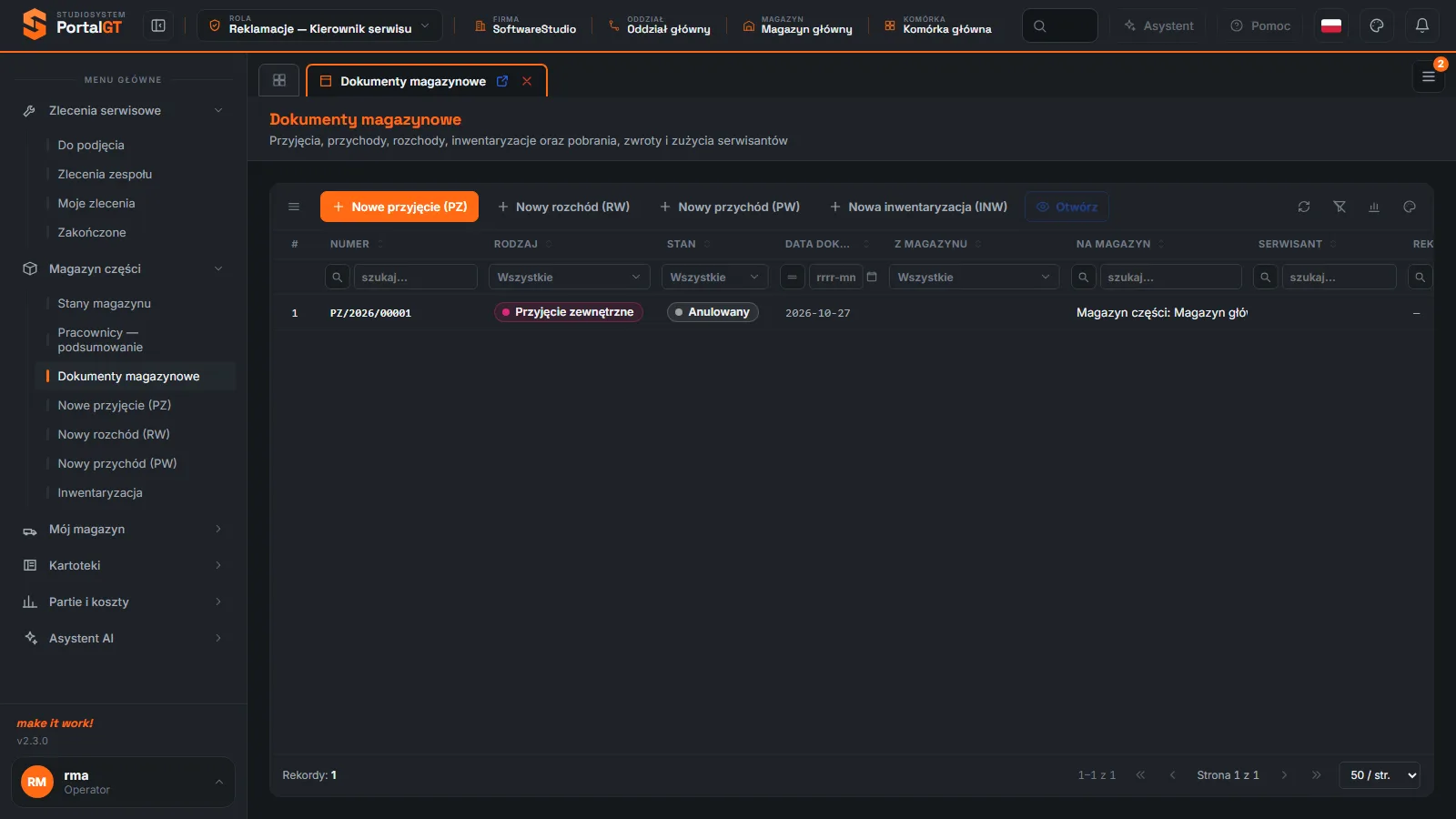Open the dashboard grid tab icon
The height and width of the screenshot is (819, 1456).
279,80
